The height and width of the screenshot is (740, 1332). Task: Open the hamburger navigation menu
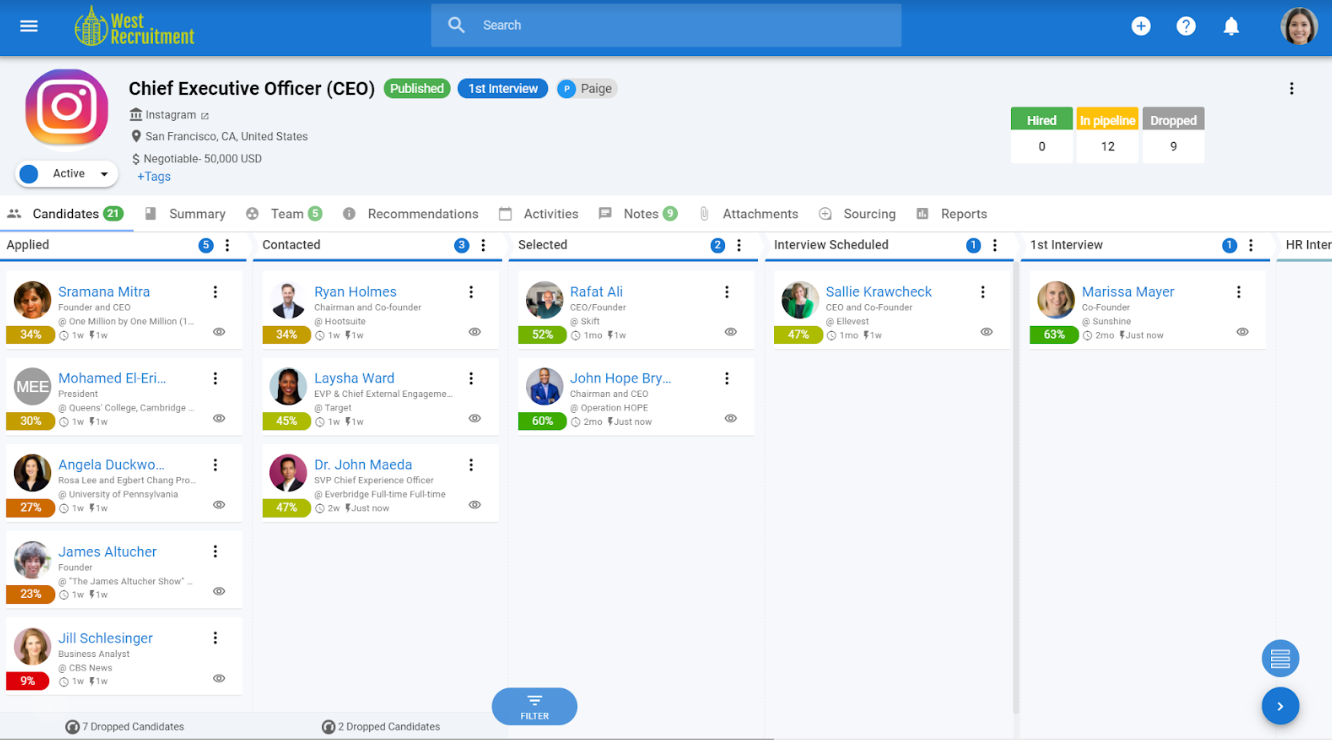coord(28,26)
